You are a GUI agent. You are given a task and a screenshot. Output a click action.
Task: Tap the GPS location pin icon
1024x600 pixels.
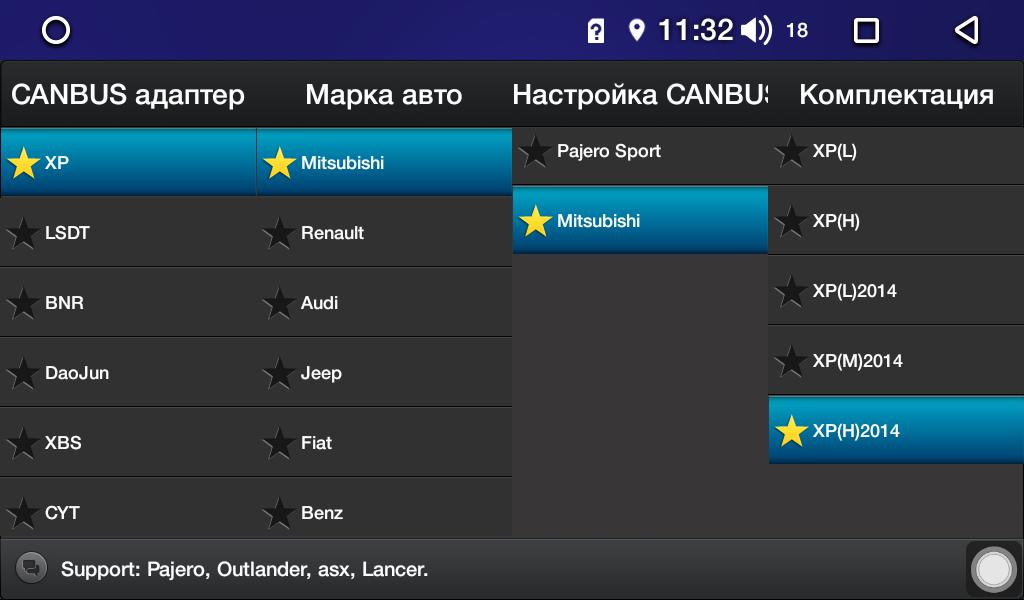point(636,30)
